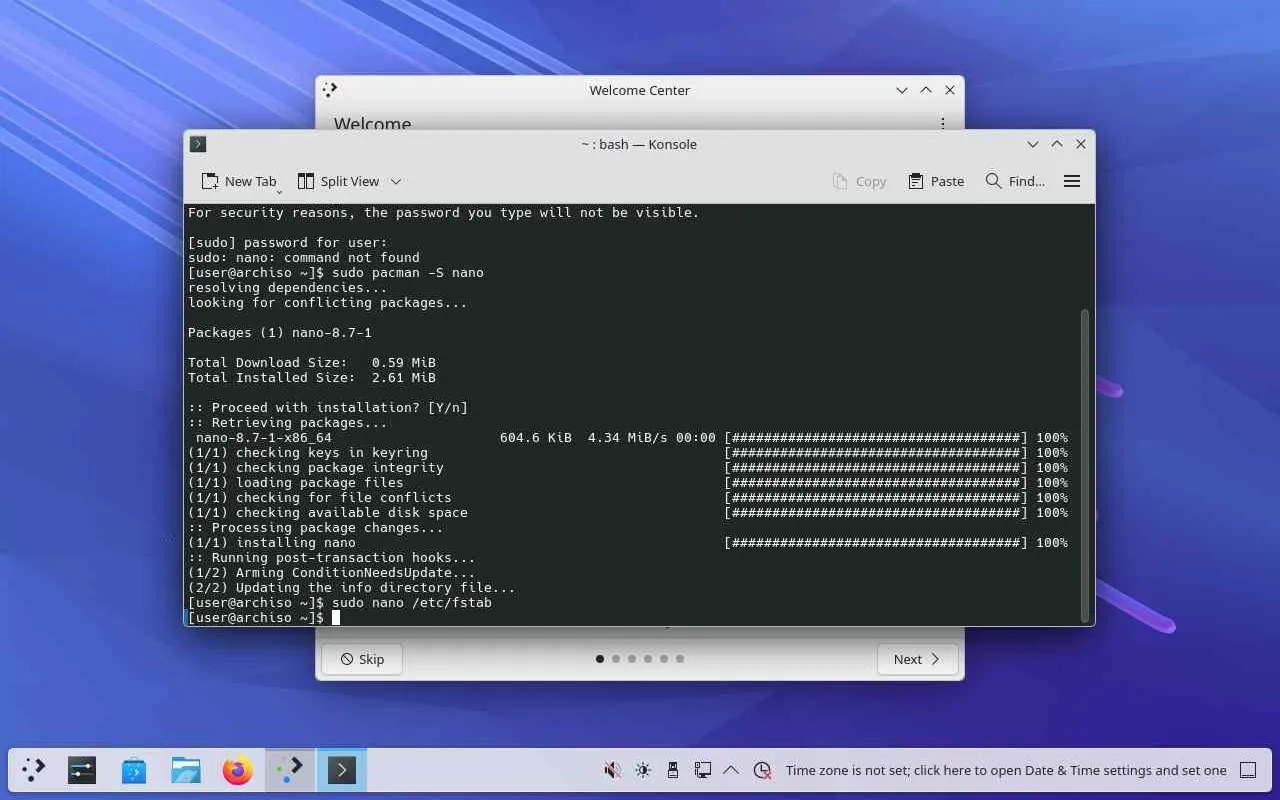Switch to the Konsole taskbar entry
This screenshot has width=1280, height=800.
[x=342, y=770]
